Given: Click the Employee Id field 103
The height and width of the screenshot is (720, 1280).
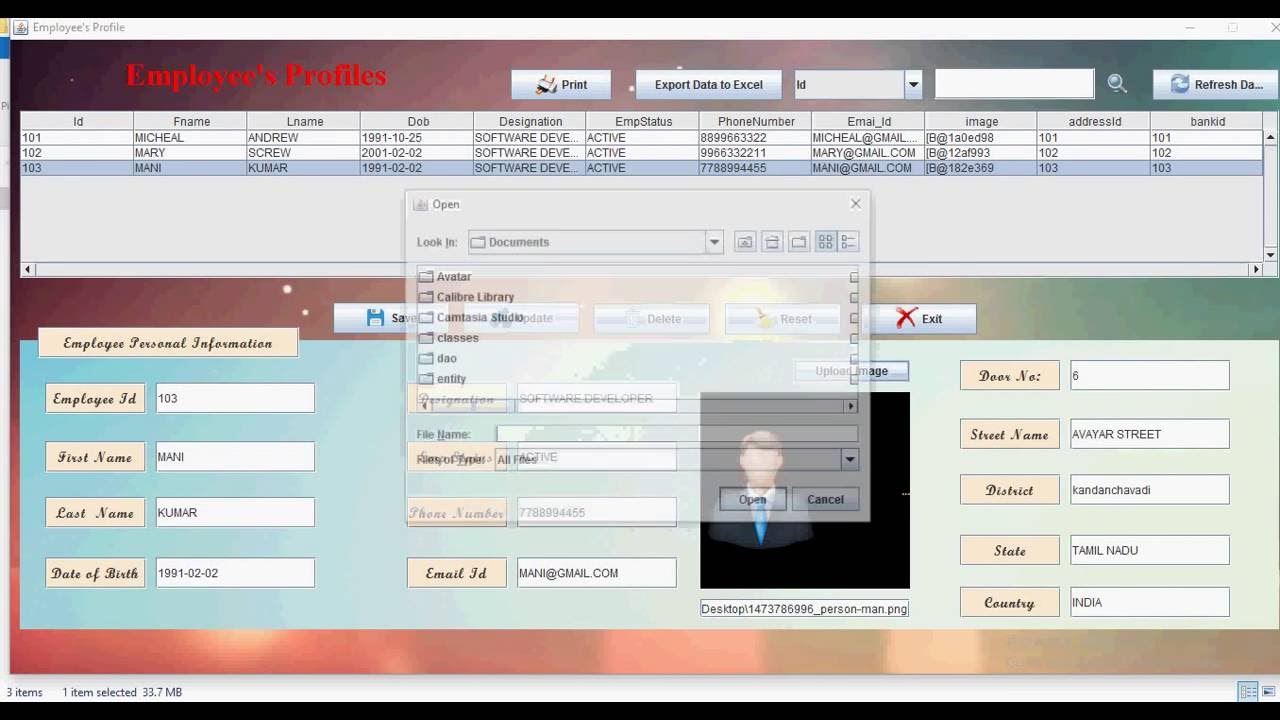Looking at the screenshot, I should coord(235,398).
